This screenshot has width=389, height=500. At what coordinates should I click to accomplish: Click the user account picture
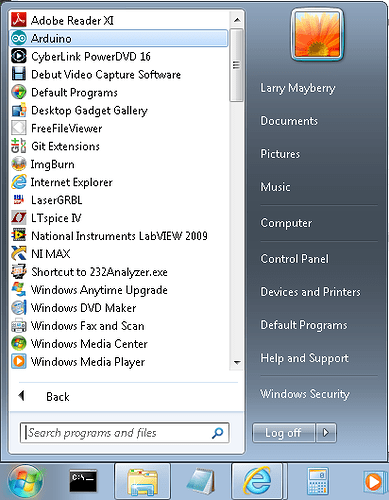point(317,35)
